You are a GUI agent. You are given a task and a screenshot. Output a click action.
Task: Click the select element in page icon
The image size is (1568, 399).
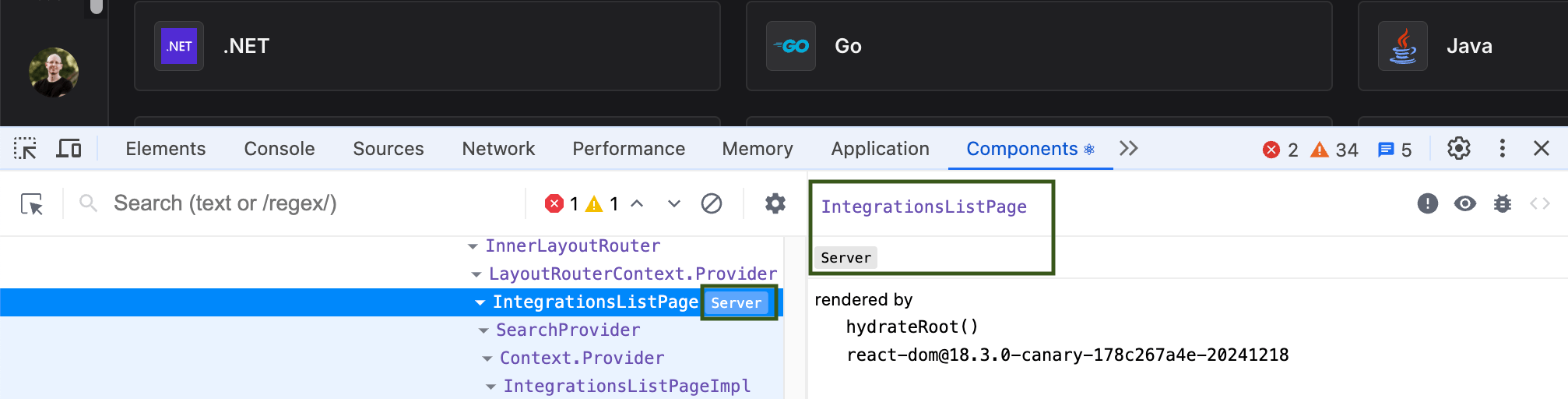click(x=32, y=204)
